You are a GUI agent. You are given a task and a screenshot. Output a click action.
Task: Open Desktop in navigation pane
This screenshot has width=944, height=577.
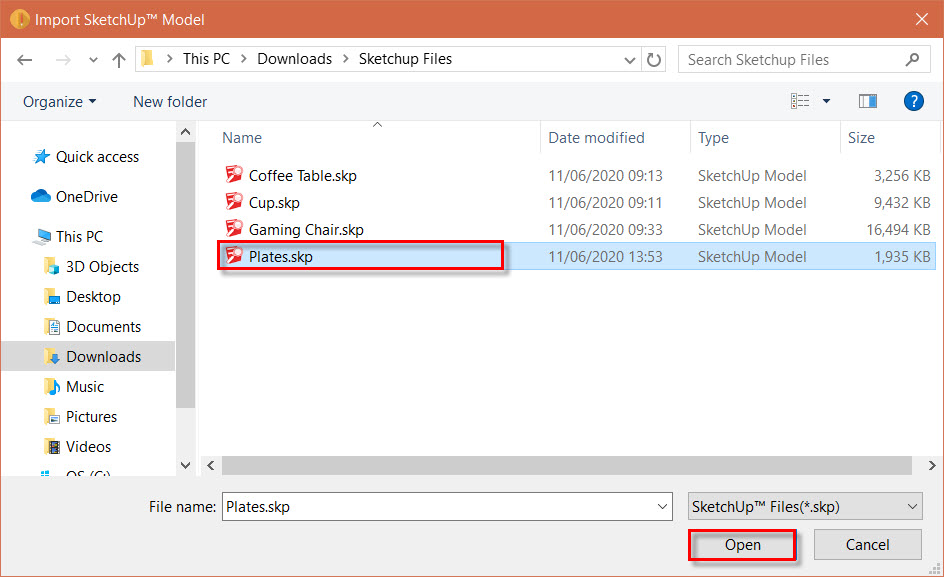93,297
